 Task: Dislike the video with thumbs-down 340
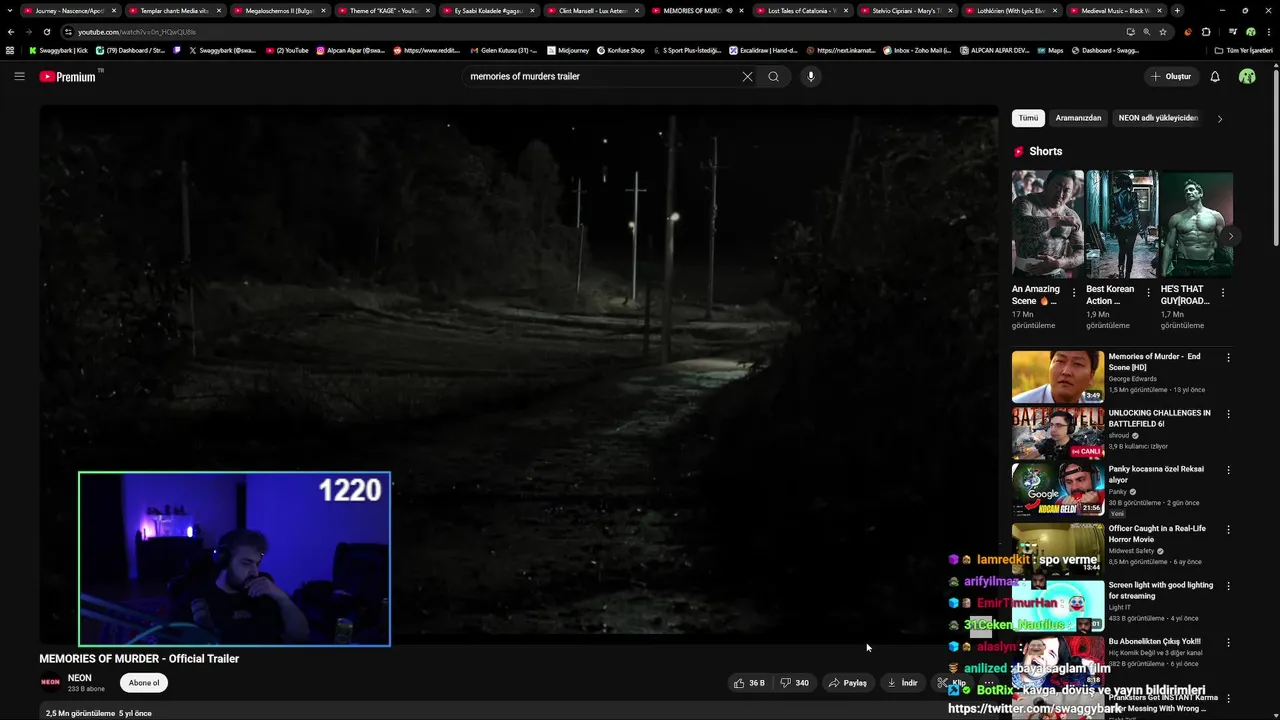point(795,683)
